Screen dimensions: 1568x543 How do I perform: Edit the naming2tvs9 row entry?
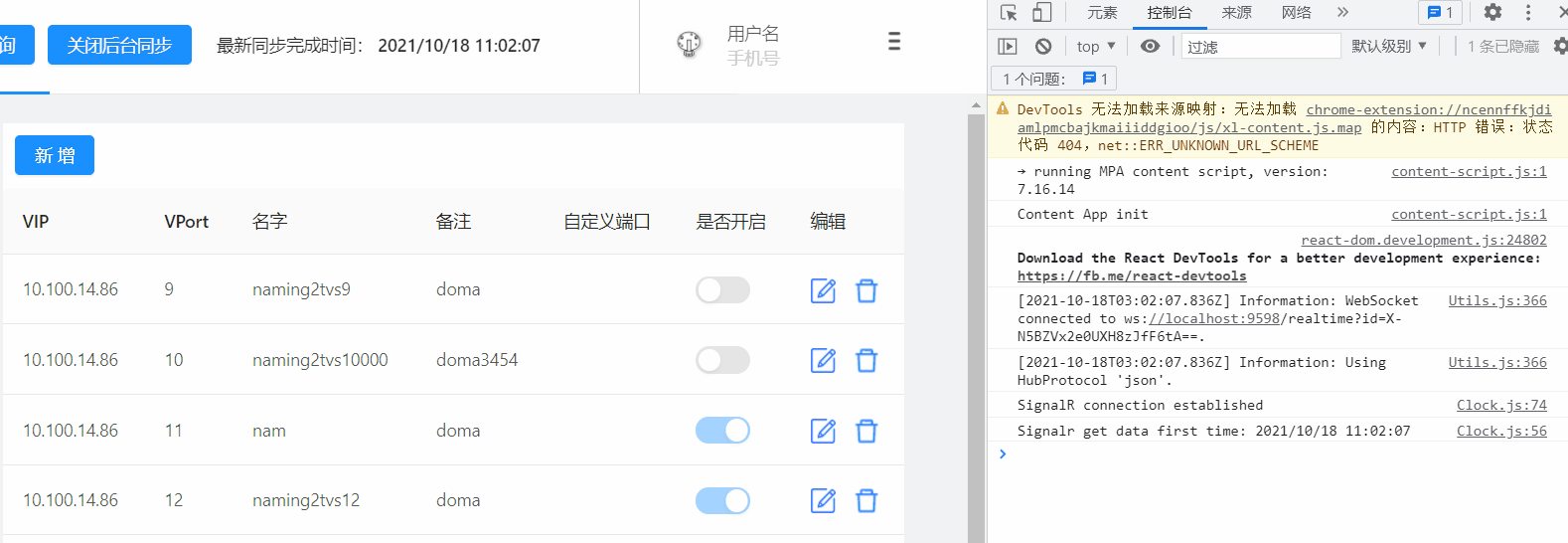pyautogui.click(x=823, y=290)
